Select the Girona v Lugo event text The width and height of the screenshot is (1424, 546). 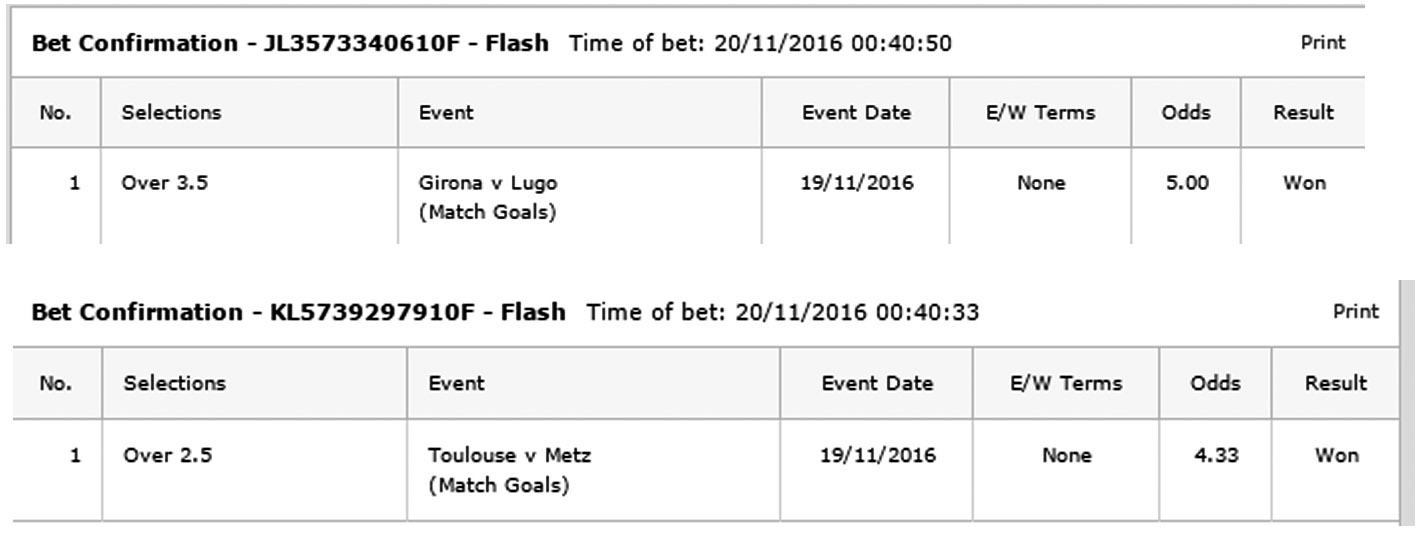(488, 184)
